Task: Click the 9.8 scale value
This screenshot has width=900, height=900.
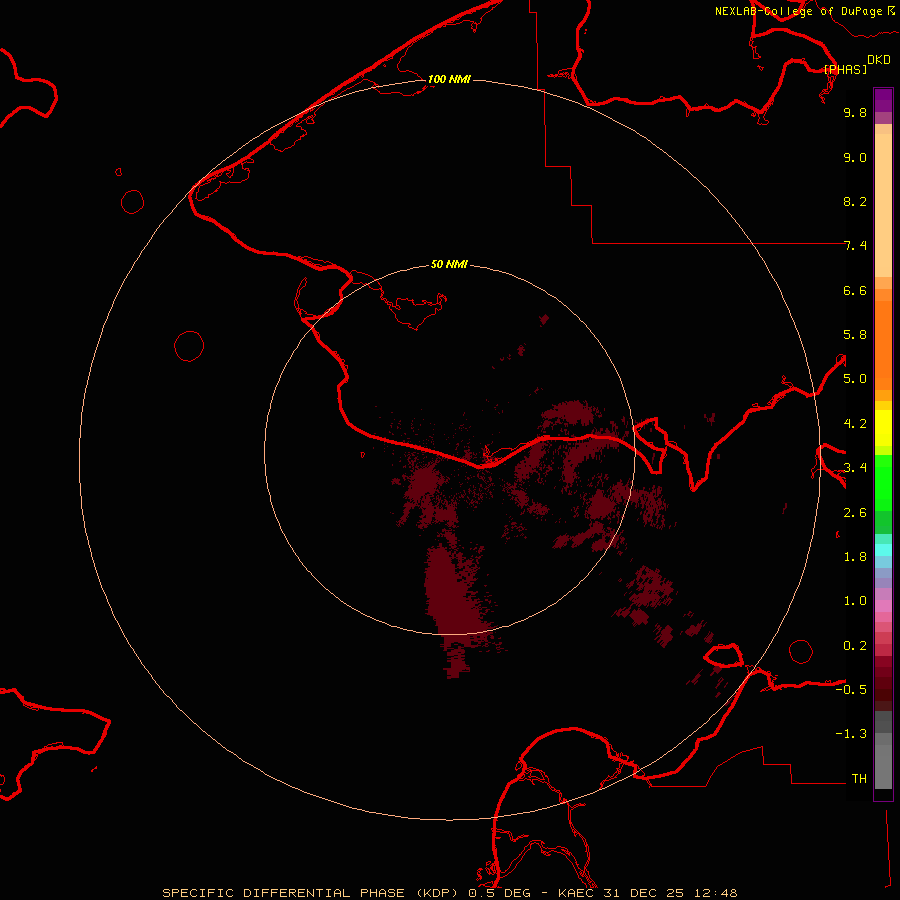Action: pyautogui.click(x=855, y=112)
